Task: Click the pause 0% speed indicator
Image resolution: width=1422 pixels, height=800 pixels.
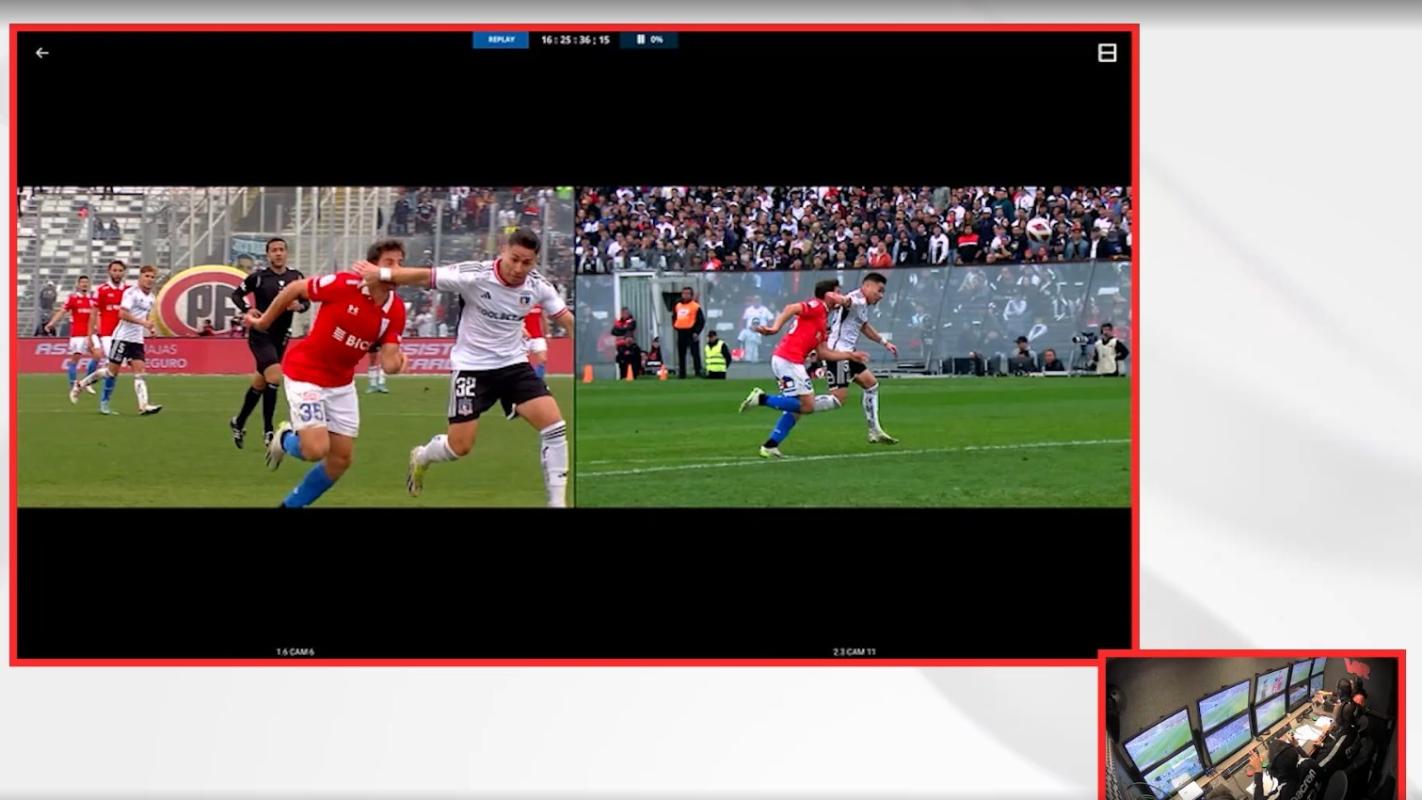Action: coord(649,40)
